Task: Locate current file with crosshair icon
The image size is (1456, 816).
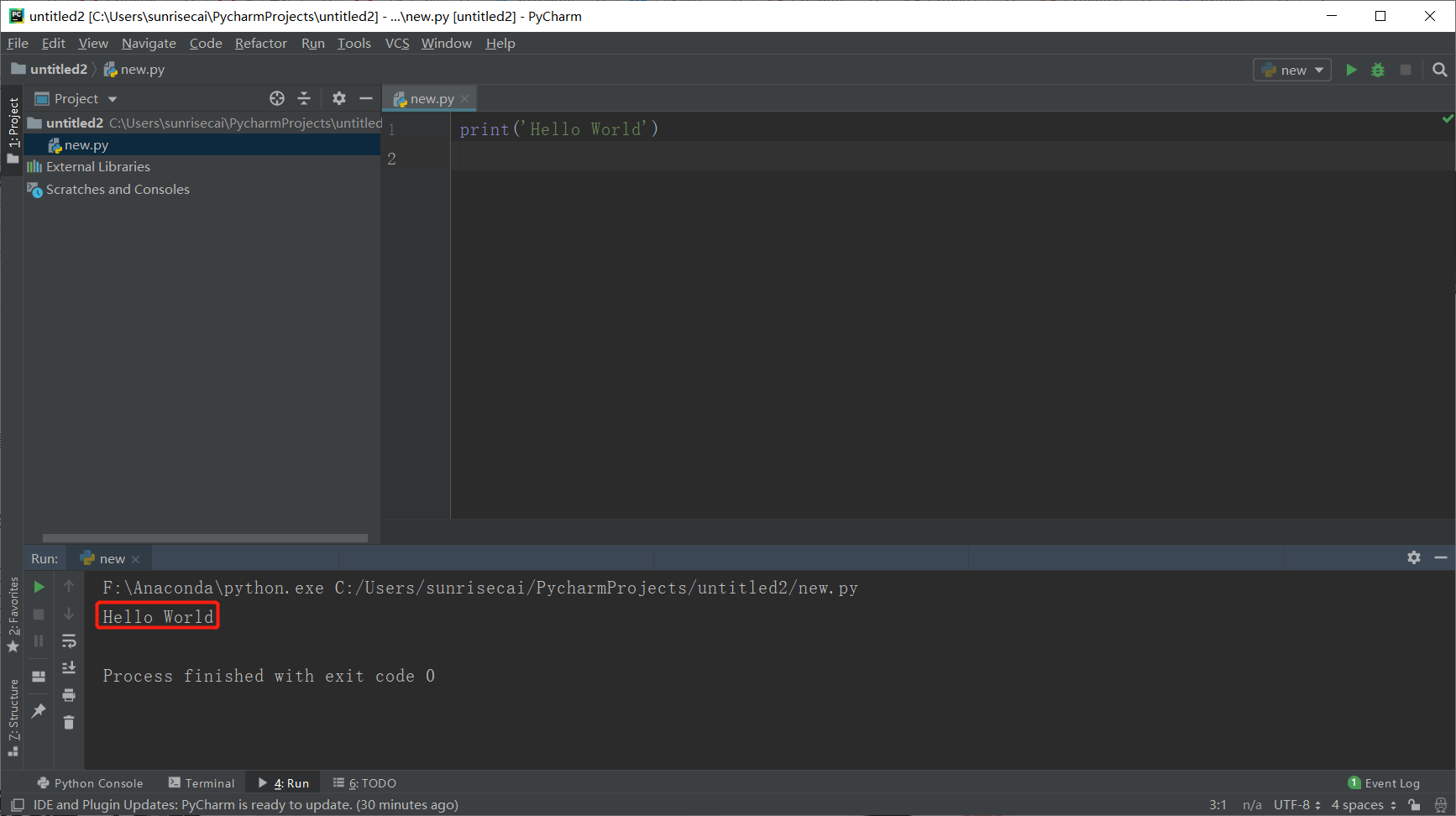Action: click(277, 98)
